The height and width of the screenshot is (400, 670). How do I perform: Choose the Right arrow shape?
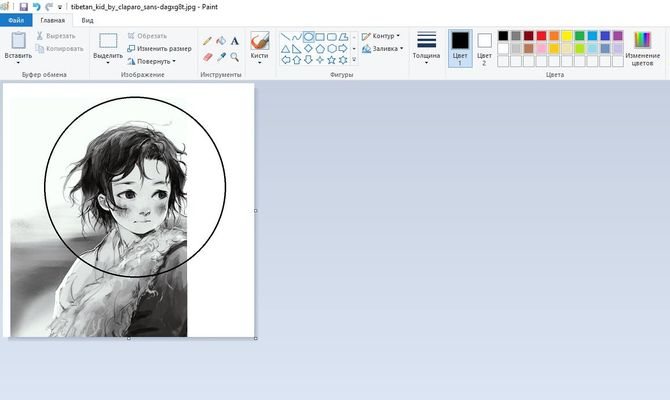(x=343, y=49)
